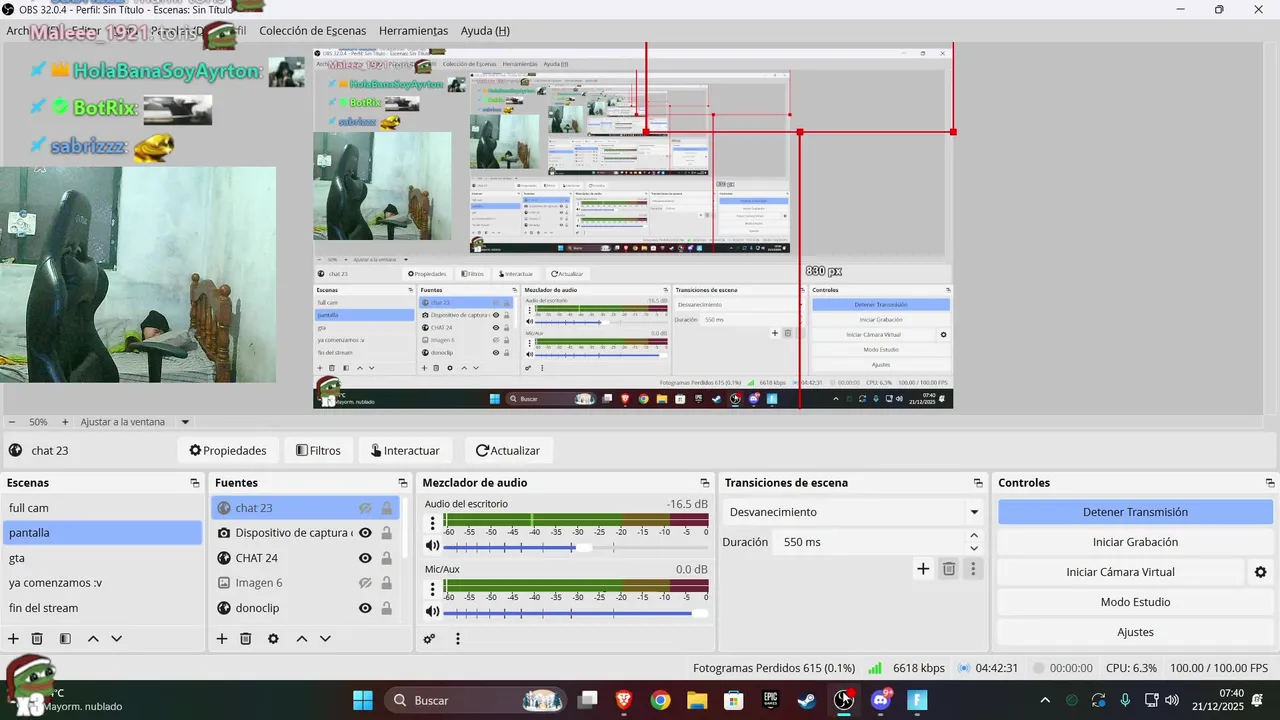Open source Filtros button
The height and width of the screenshot is (720, 1280).
coord(318,451)
